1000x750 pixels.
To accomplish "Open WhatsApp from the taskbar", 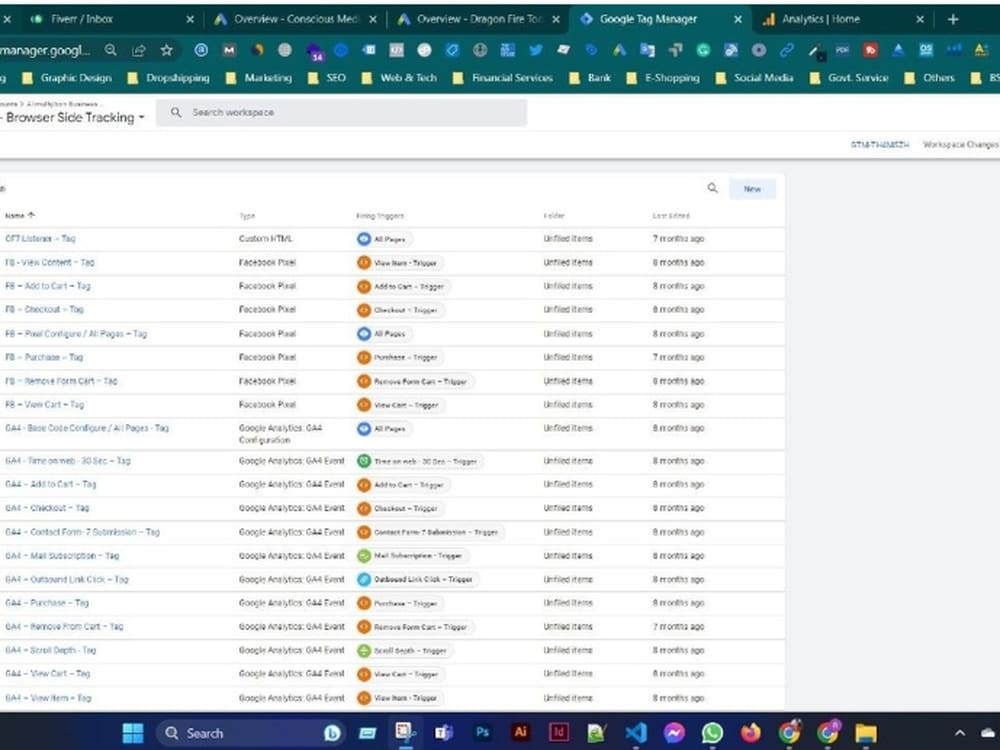I will [712, 733].
